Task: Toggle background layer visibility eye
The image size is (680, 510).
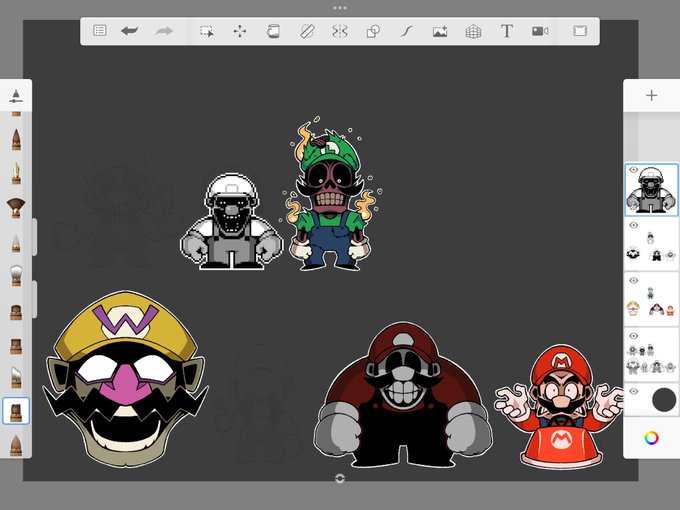Action: coord(633,391)
